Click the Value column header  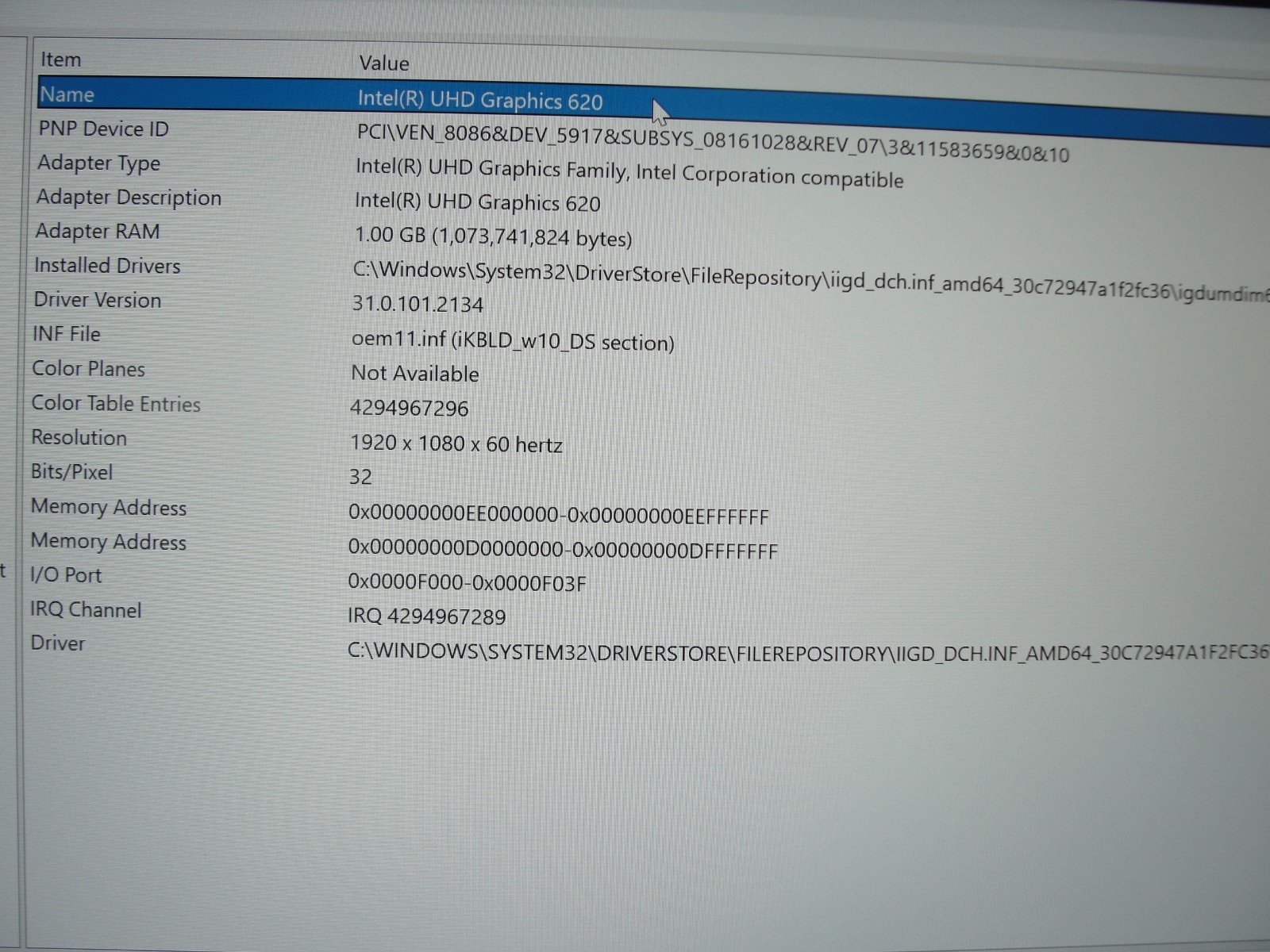pyautogui.click(x=384, y=63)
